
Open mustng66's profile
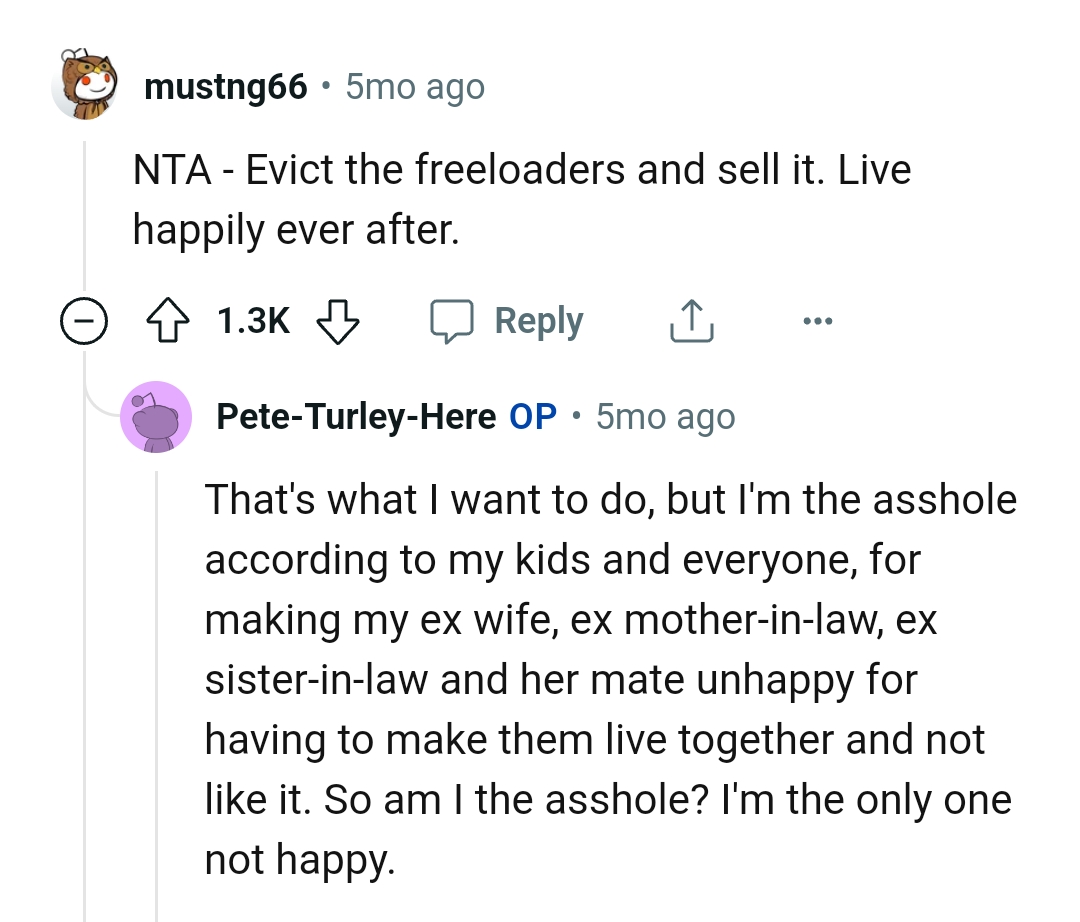point(227,86)
